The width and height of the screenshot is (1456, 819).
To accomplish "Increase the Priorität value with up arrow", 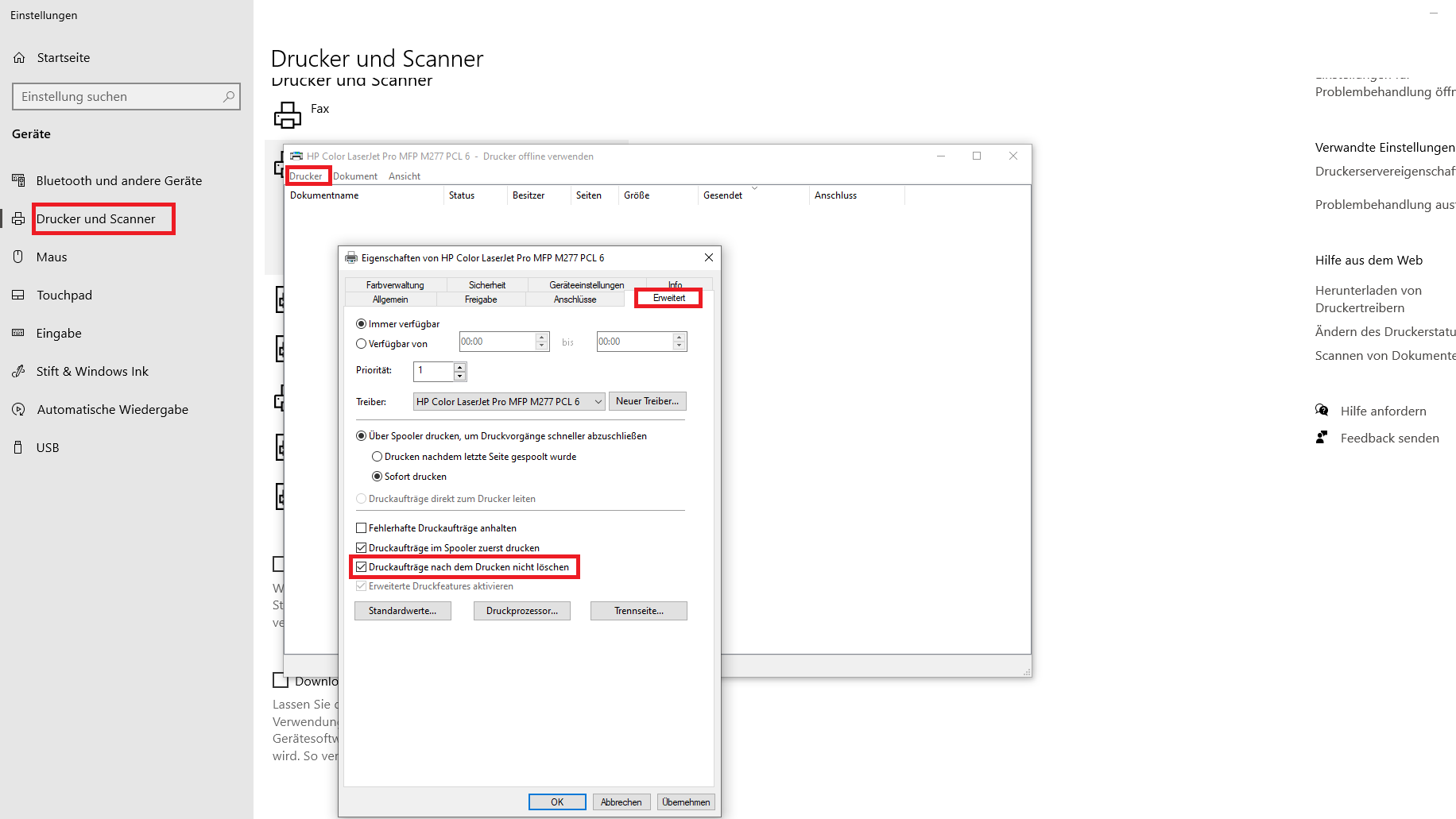I will pyautogui.click(x=459, y=367).
